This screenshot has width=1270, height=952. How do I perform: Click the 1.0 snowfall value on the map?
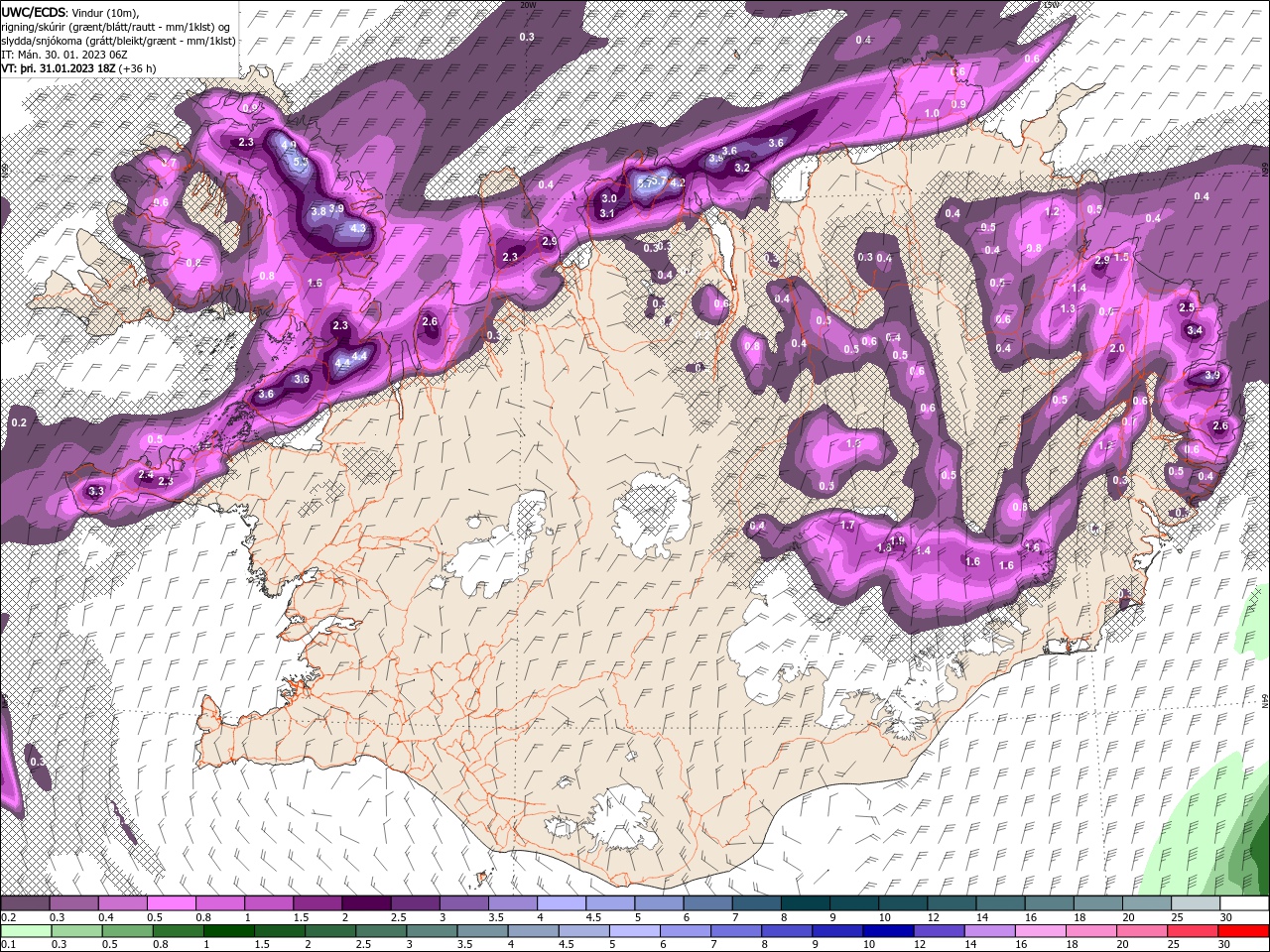pyautogui.click(x=932, y=113)
